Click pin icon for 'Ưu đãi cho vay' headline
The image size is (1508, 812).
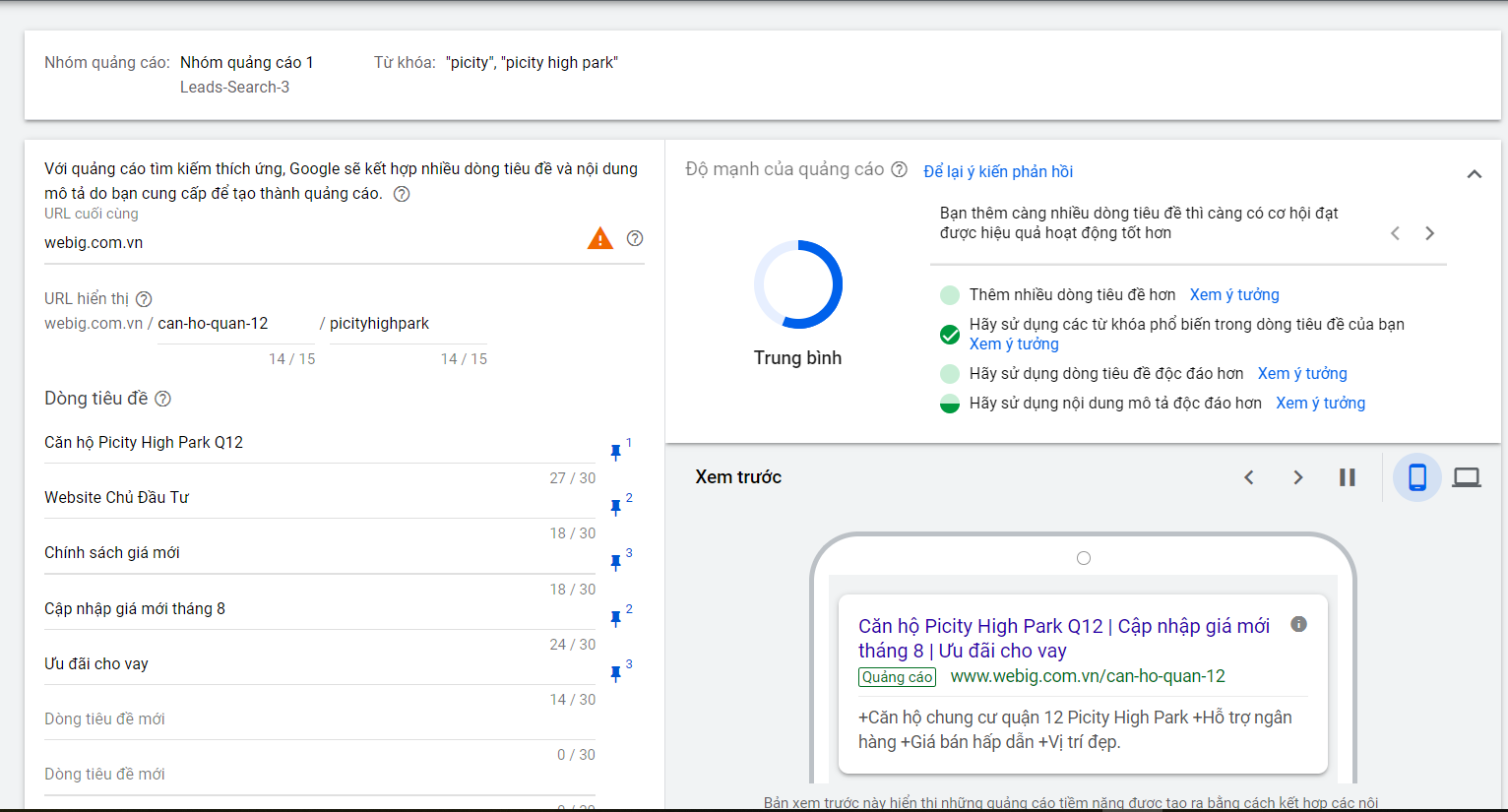[616, 673]
